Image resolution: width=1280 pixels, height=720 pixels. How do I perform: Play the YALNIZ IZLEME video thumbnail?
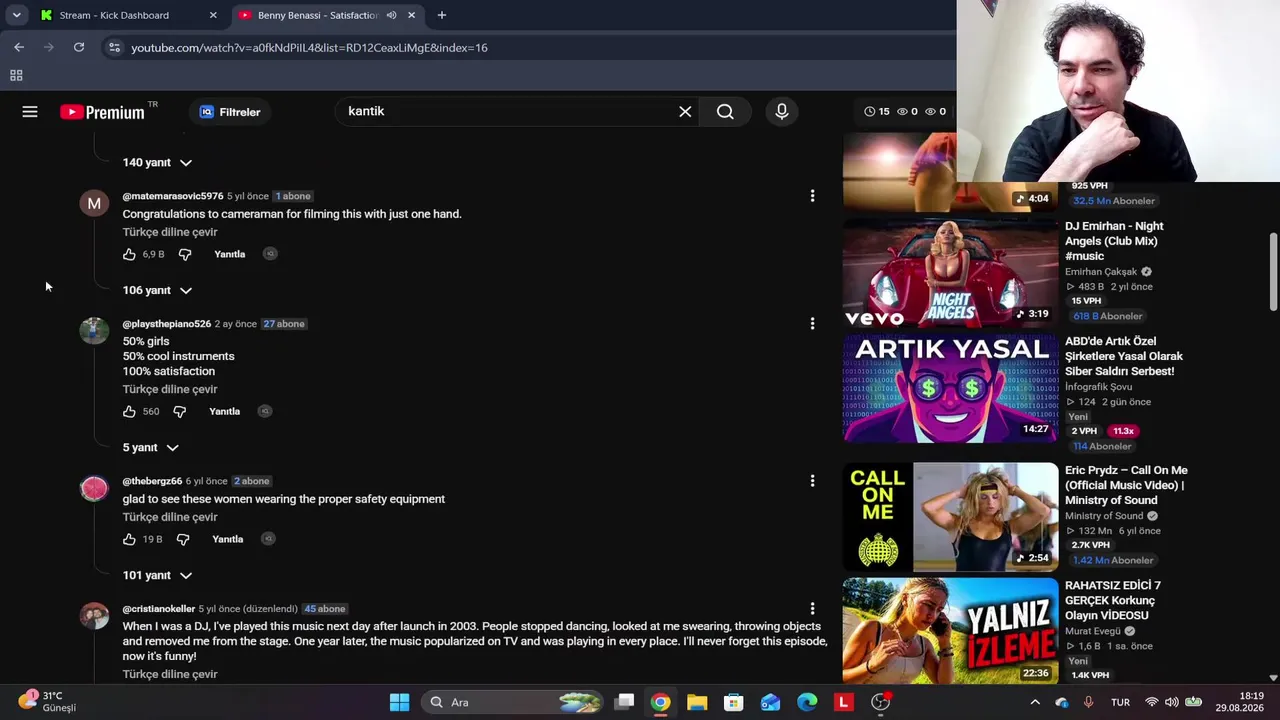[x=950, y=631]
